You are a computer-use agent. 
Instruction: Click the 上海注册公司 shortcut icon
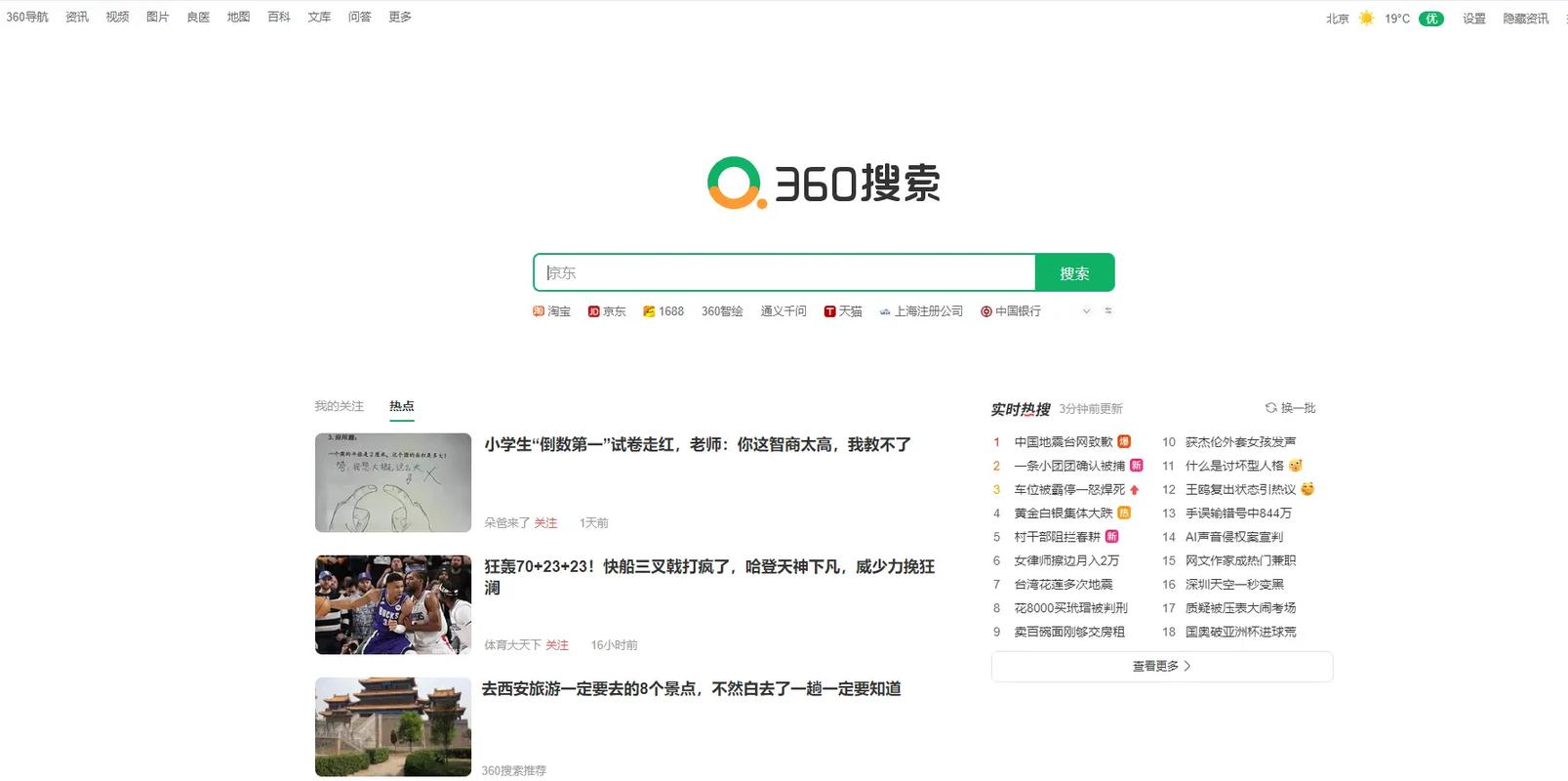tap(885, 311)
